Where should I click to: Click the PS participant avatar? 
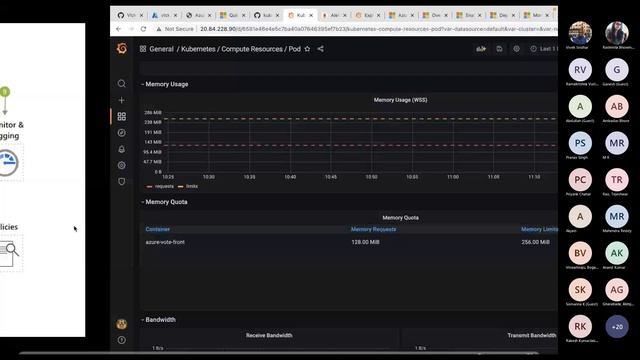580,143
